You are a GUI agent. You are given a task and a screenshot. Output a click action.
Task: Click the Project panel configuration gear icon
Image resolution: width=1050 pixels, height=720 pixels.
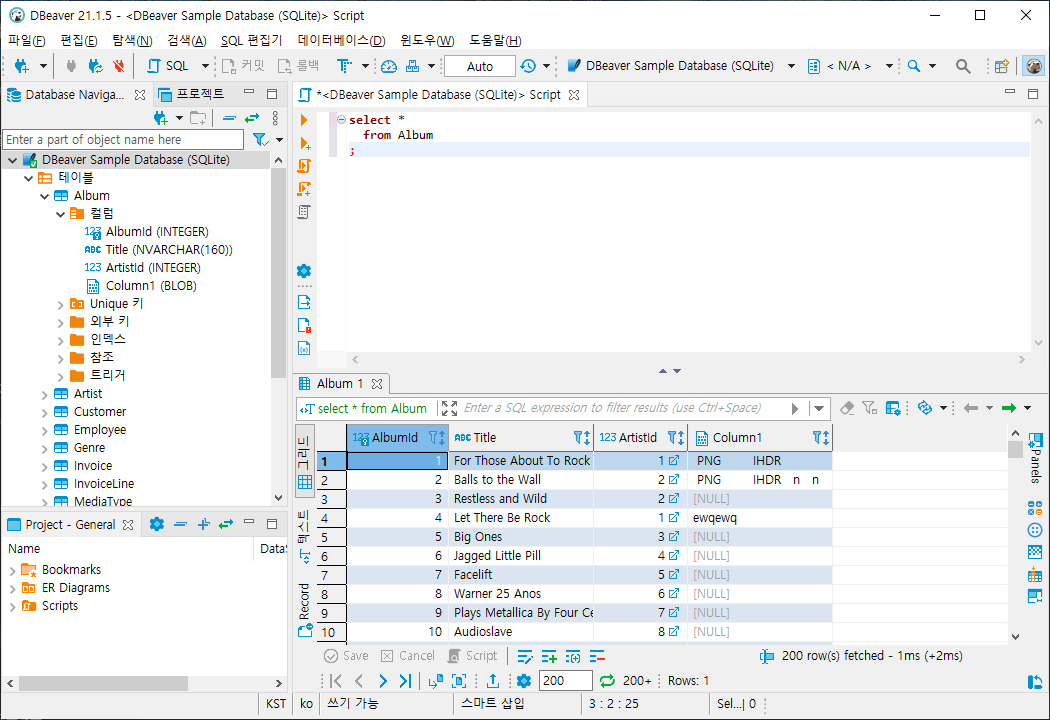(x=157, y=524)
